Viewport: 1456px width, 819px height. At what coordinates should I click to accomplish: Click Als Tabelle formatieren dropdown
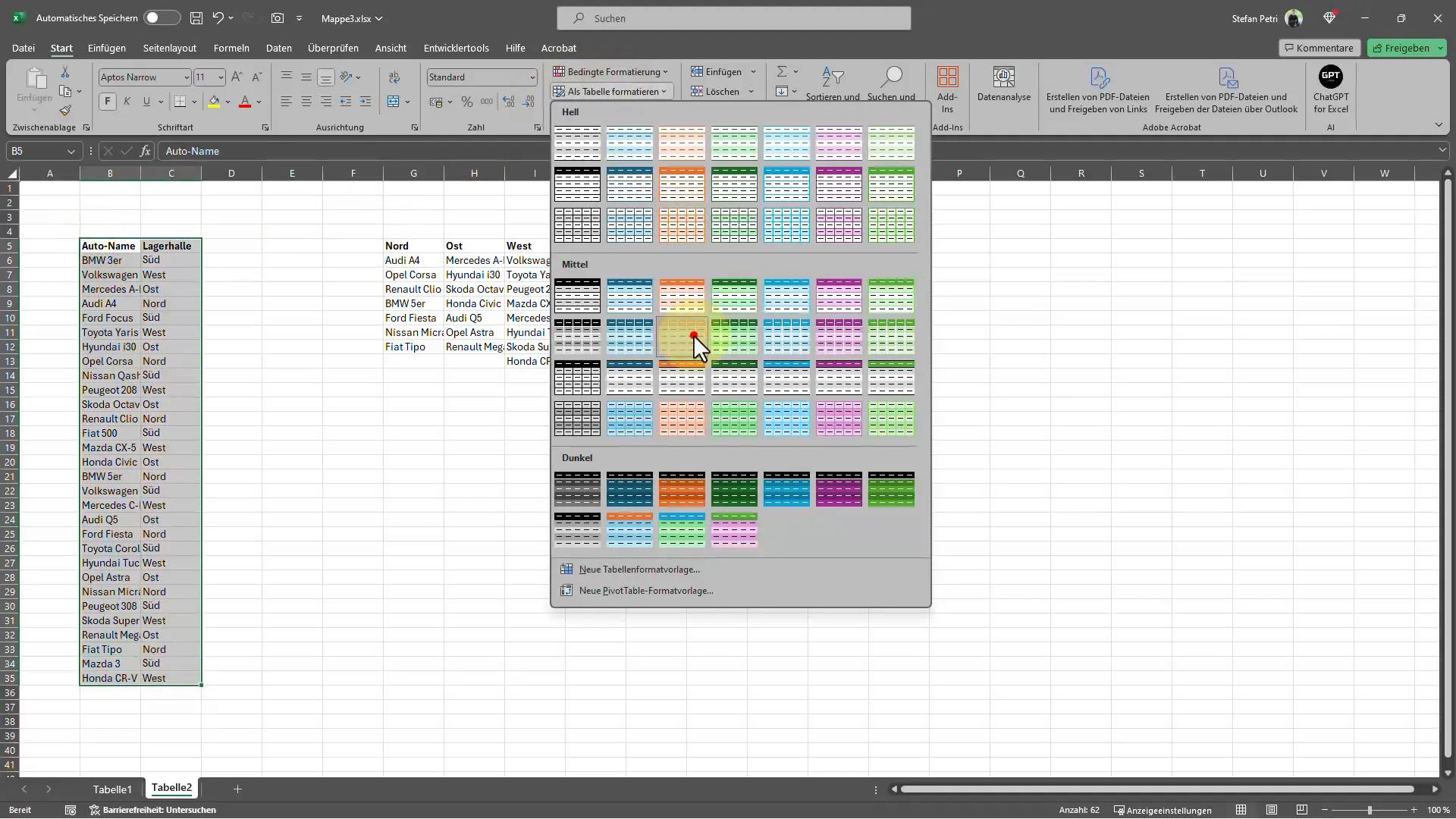point(611,92)
